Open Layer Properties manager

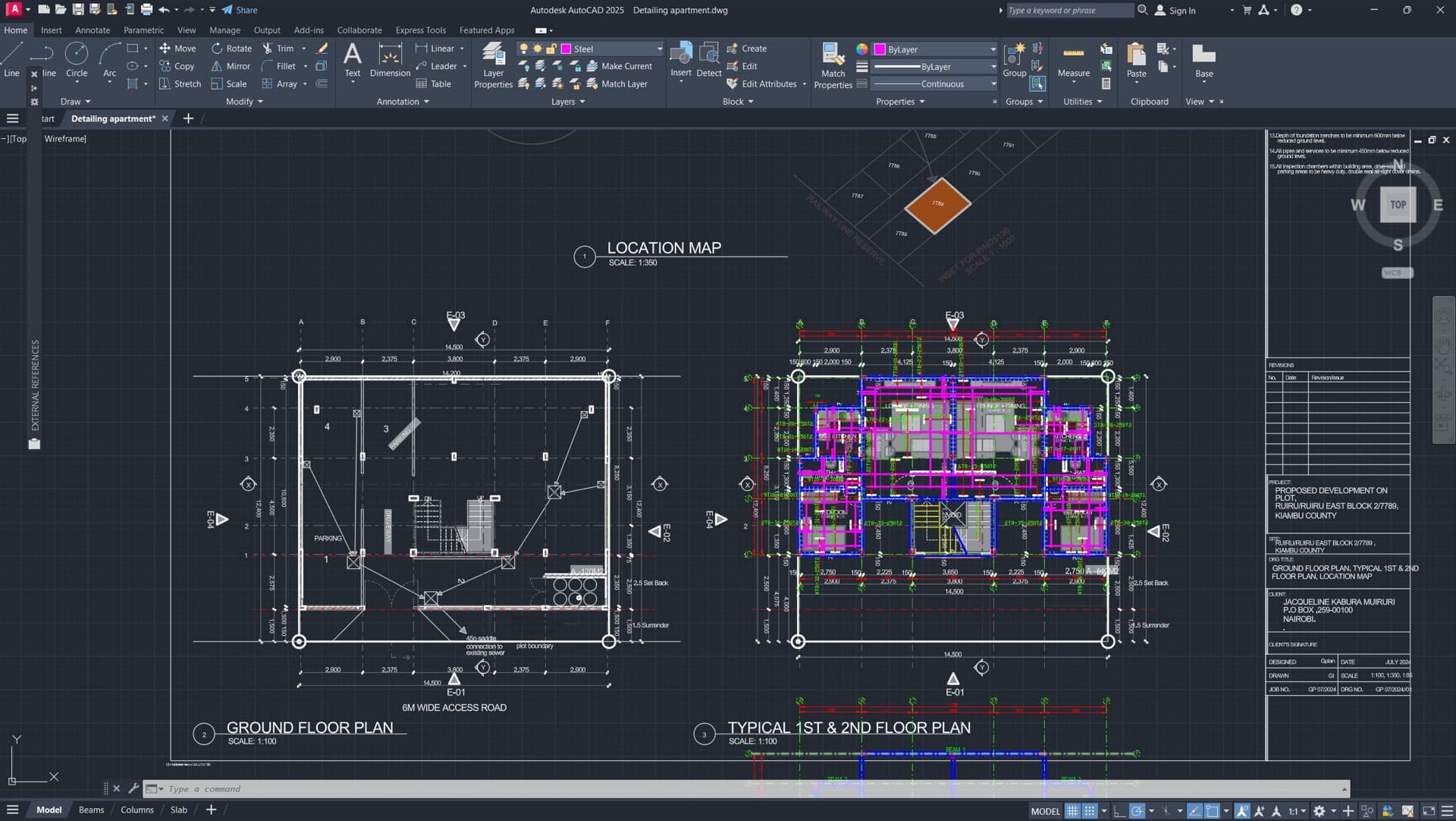pos(494,65)
